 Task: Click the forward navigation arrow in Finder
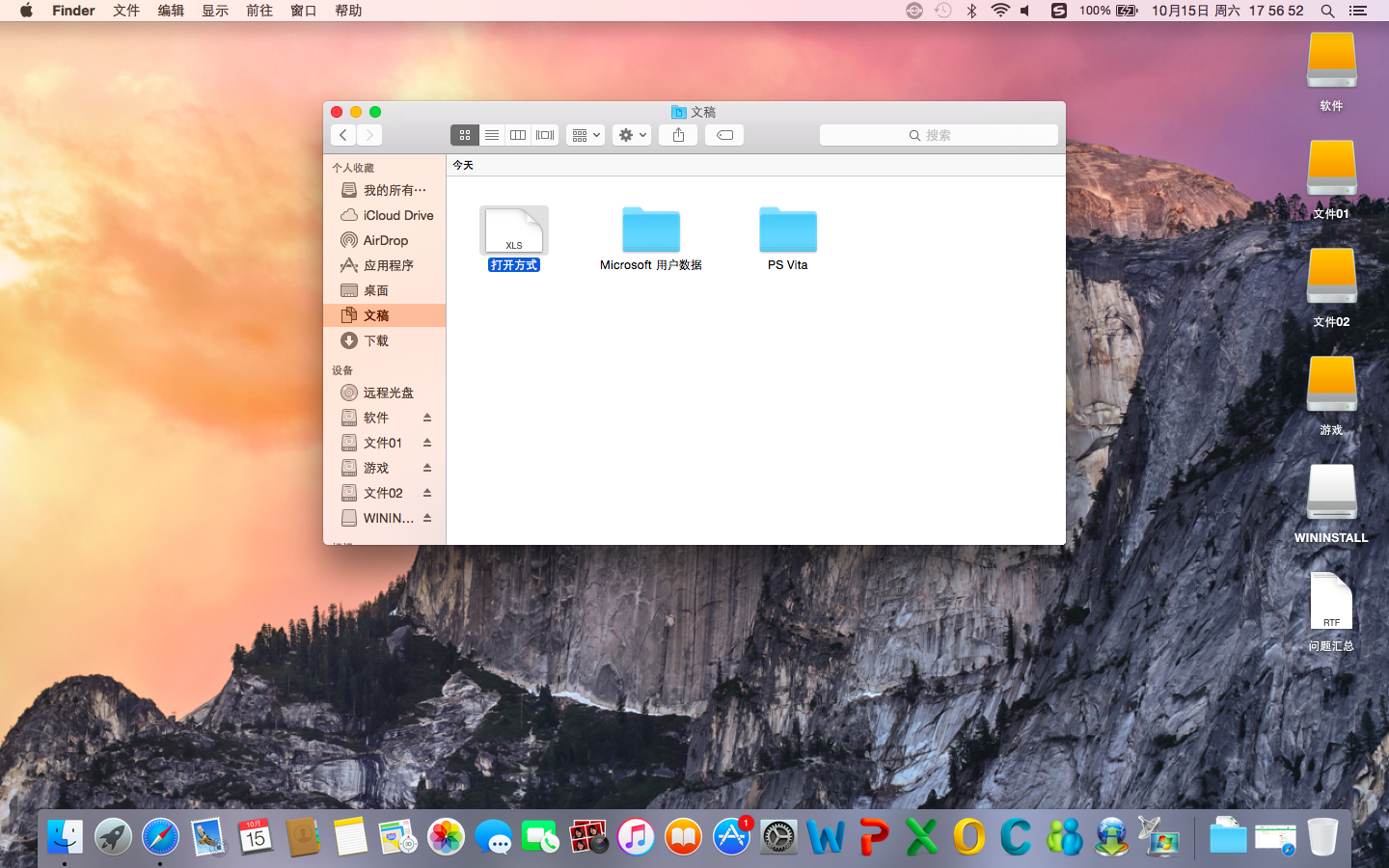pos(369,135)
